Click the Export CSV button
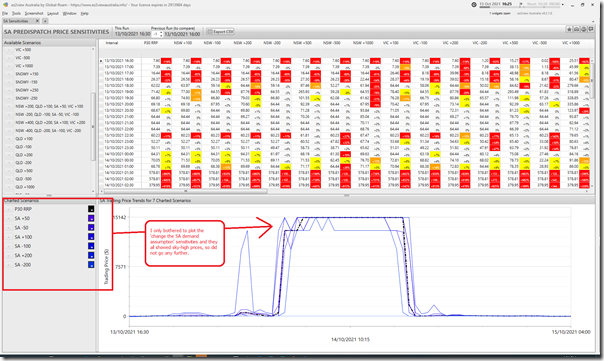Image resolution: width=604 pixels, height=361 pixels. click(x=220, y=32)
